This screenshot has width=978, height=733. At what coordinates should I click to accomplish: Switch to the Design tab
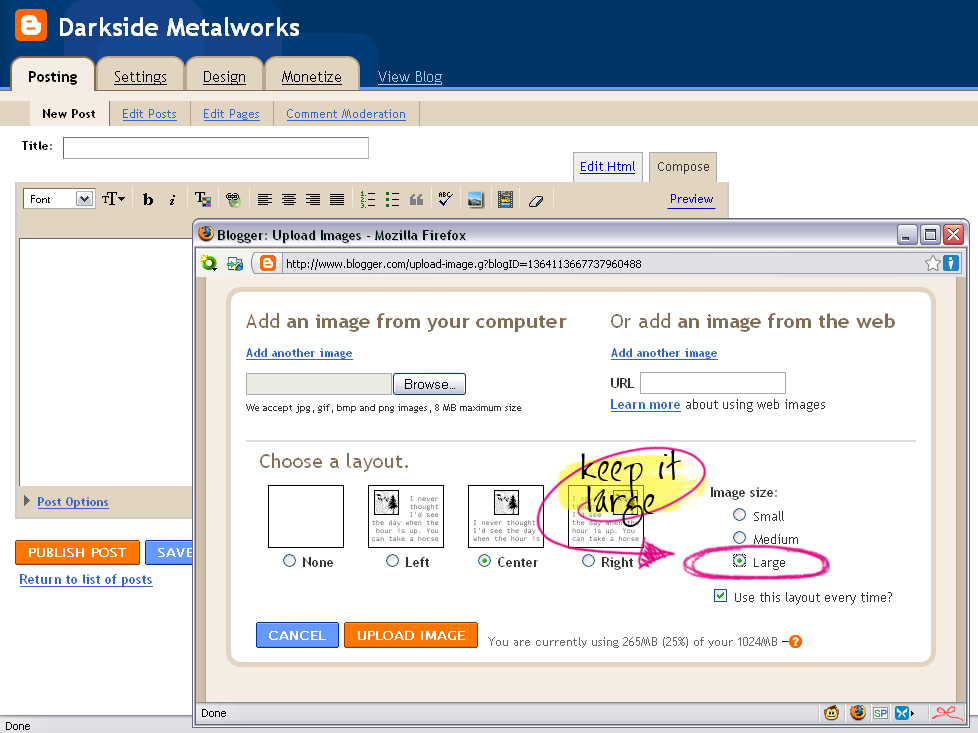click(224, 77)
